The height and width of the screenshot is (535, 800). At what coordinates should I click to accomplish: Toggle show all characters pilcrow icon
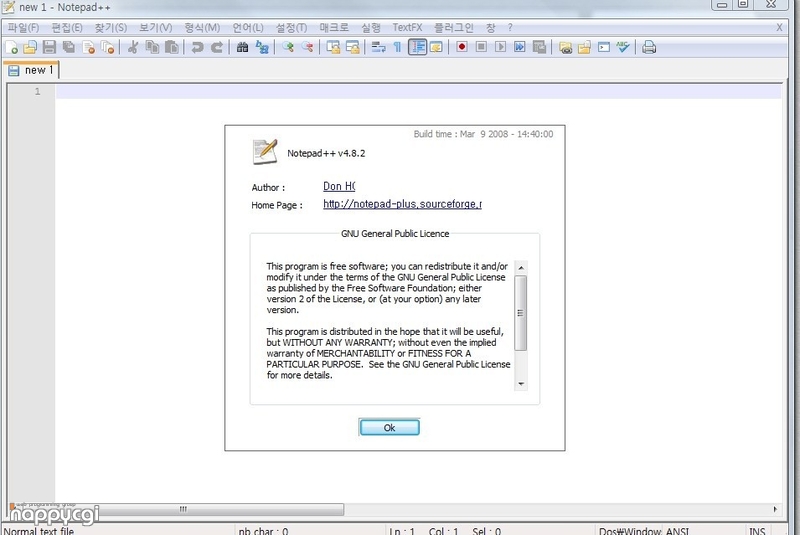[x=397, y=47]
